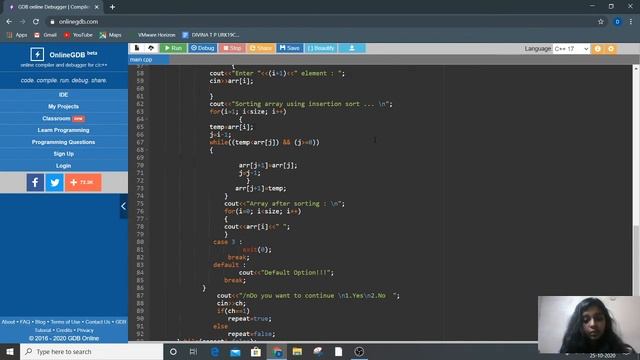Viewport: 640px width, 360px height.
Task: Open Classroom in the sidebar
Action: [x=63, y=118]
